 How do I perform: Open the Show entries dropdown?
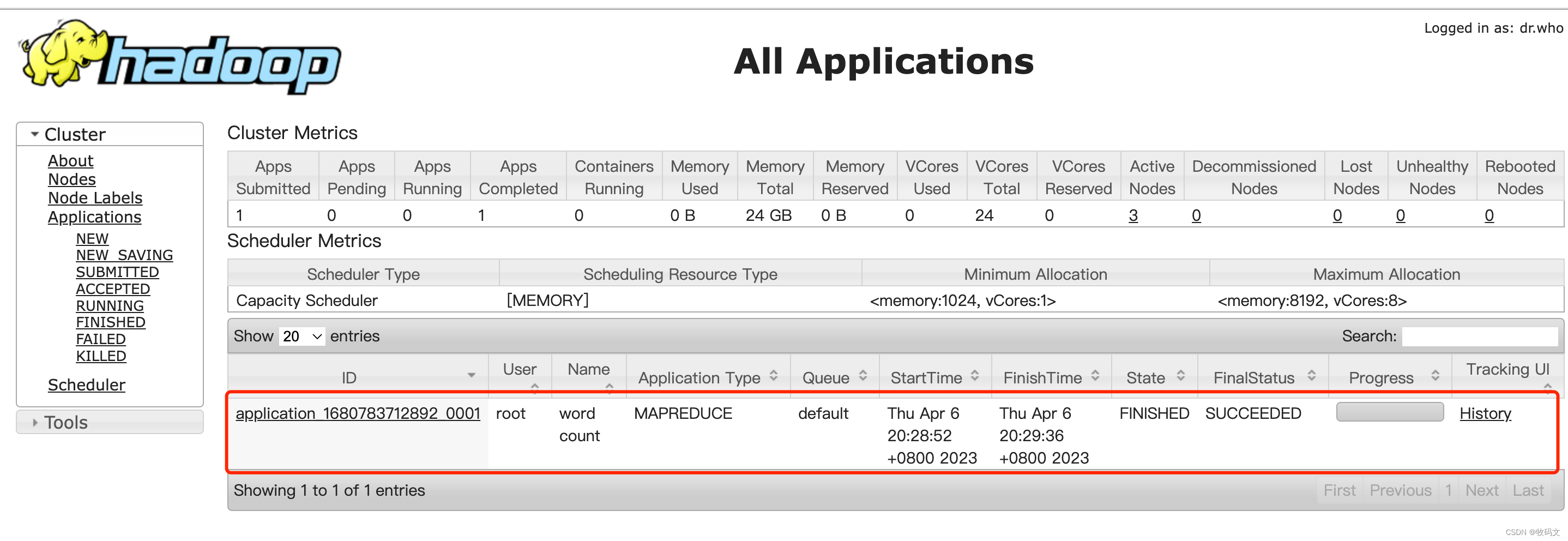tap(302, 336)
